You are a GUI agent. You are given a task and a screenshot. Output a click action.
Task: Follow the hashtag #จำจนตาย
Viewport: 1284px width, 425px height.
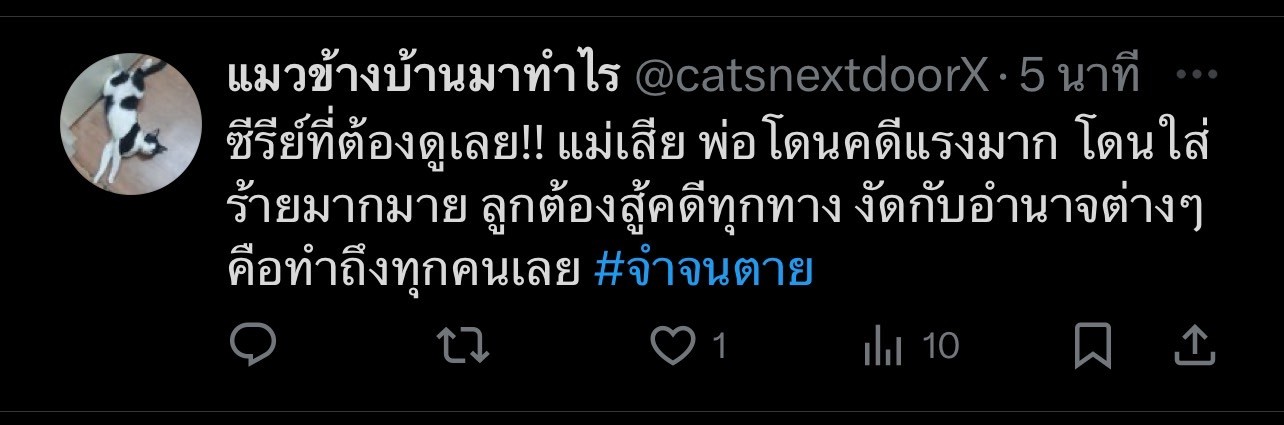(x=703, y=268)
